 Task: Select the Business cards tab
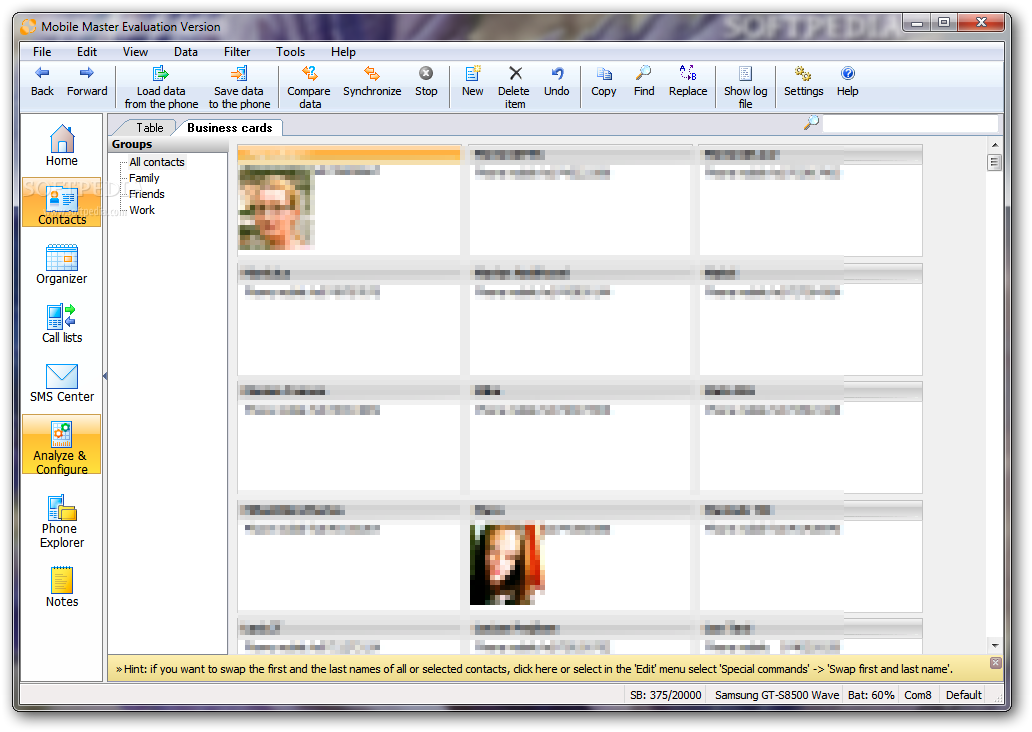click(230, 128)
